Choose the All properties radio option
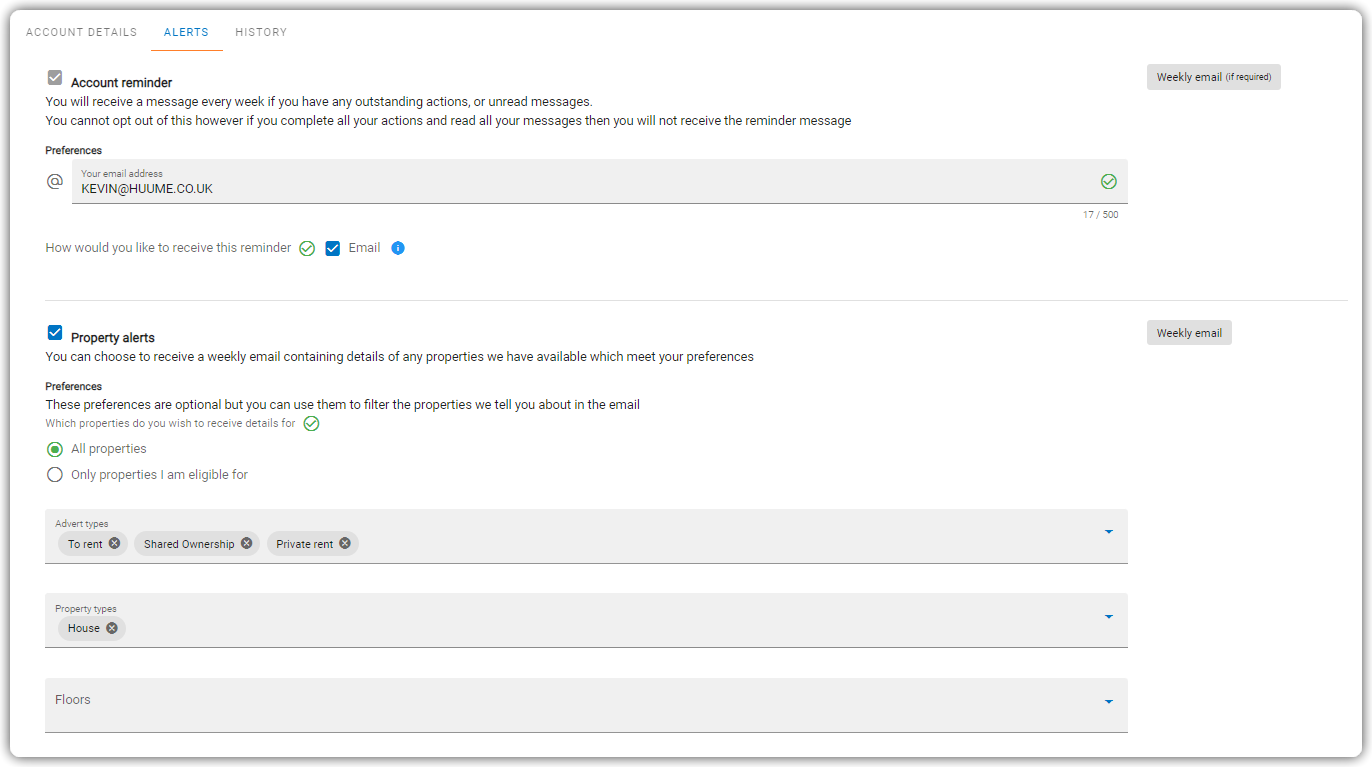1372x767 pixels. [55, 449]
